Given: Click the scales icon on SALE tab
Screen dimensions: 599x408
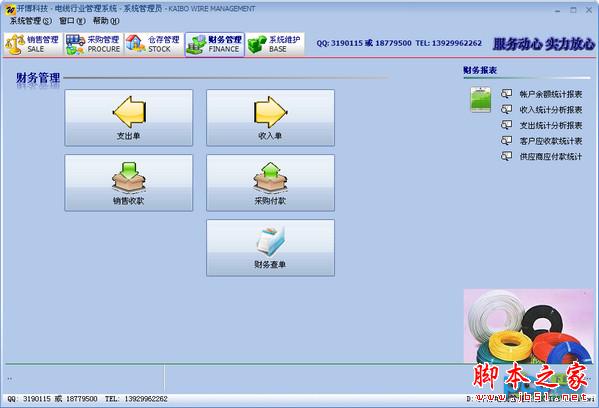Looking at the screenshot, I should tap(15, 44).
